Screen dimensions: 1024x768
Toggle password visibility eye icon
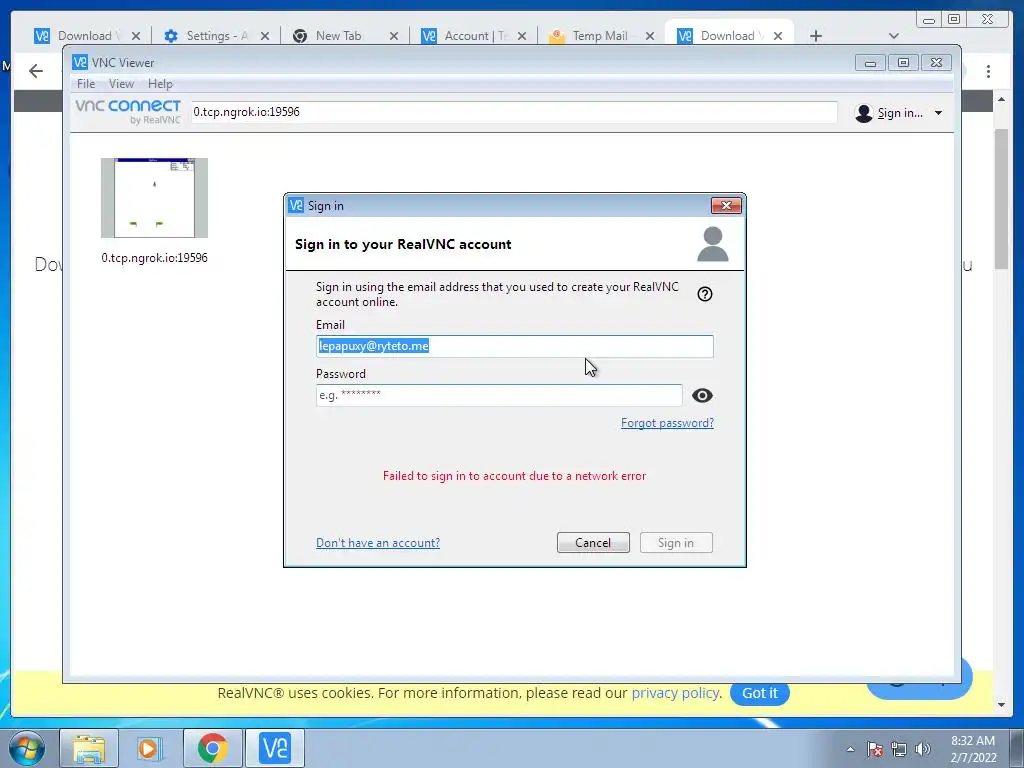click(x=702, y=395)
